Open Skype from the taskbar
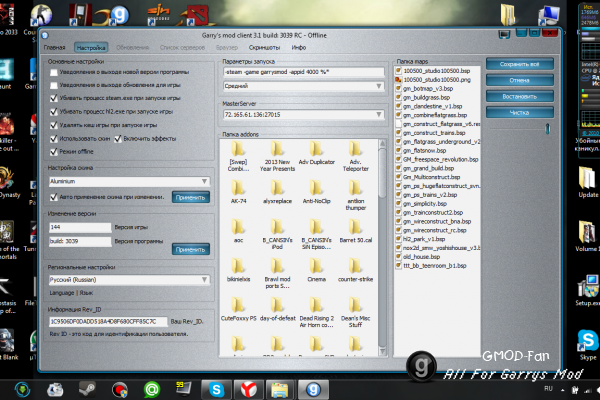 coord(216,390)
